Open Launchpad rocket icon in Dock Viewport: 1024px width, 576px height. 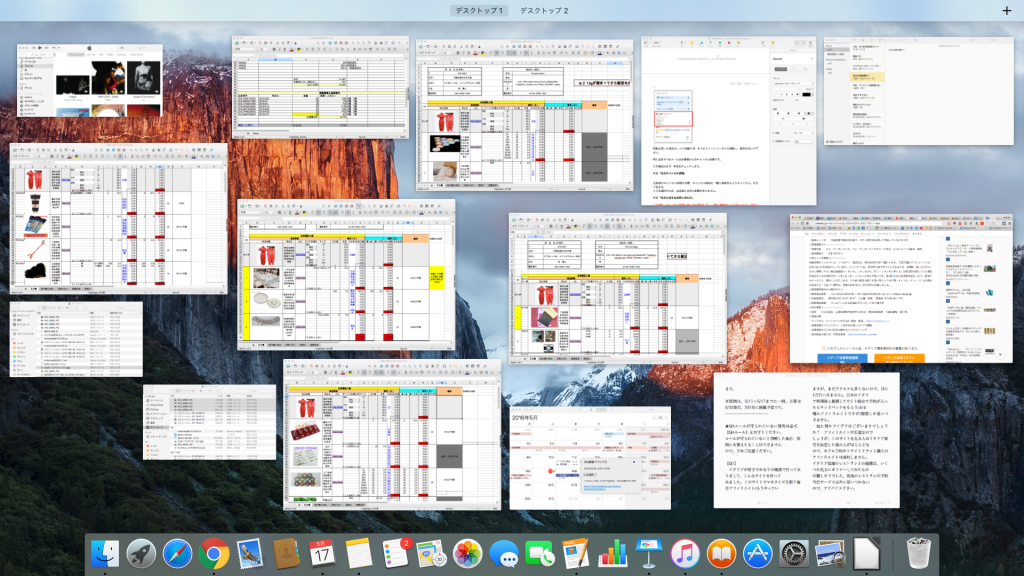tap(141, 554)
